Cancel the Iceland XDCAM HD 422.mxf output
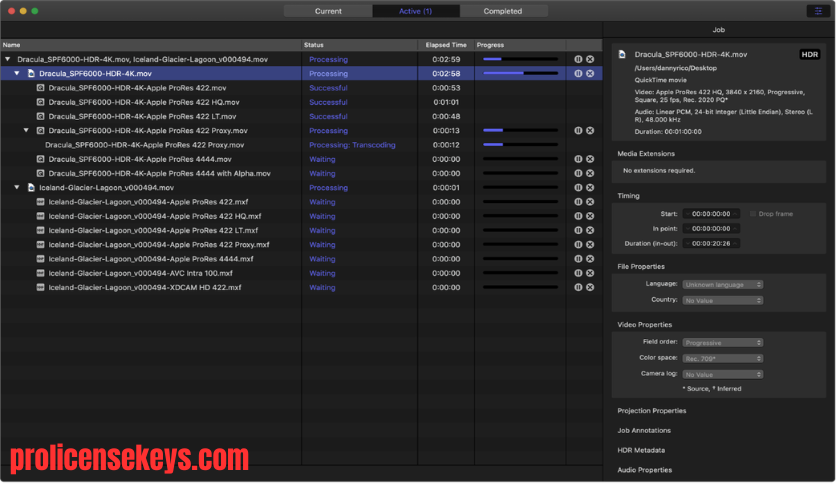The height and width of the screenshot is (484, 836). [x=590, y=287]
